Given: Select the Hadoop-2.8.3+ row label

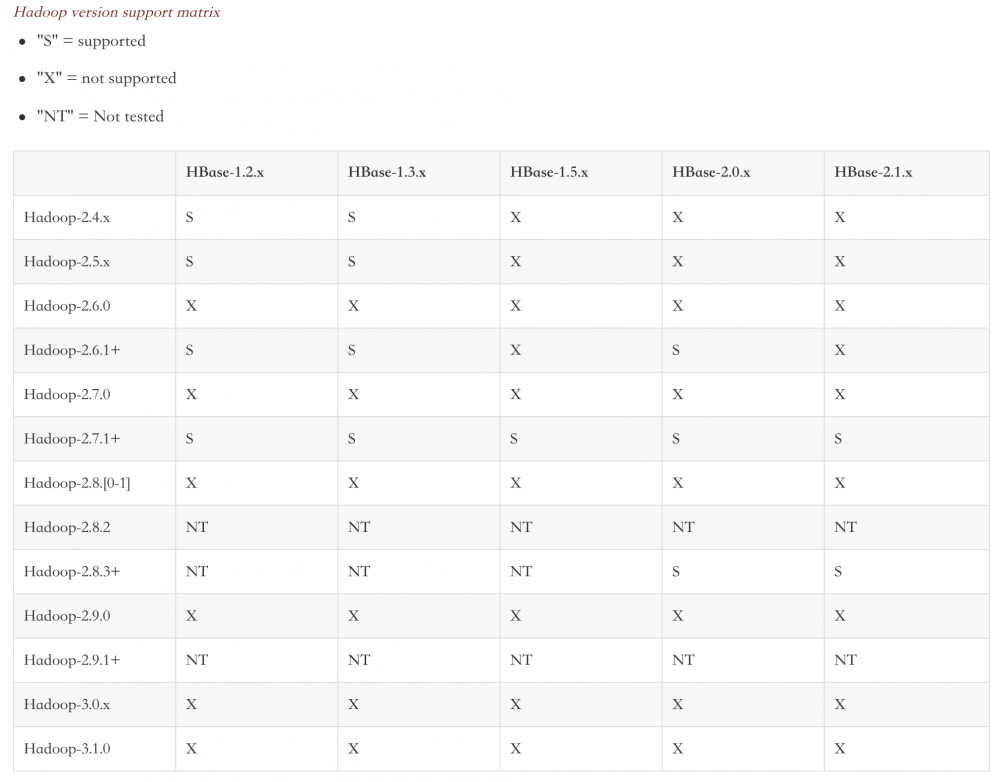Looking at the screenshot, I should click(x=72, y=571).
